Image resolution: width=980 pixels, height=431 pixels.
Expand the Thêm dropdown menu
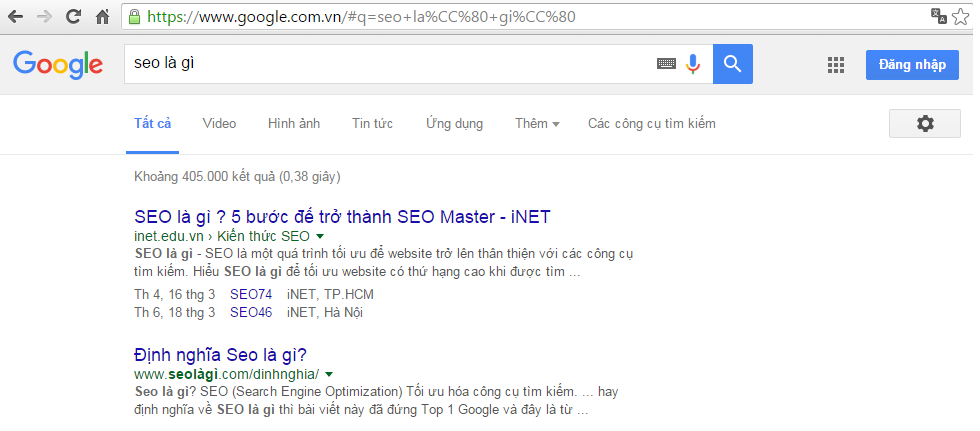click(x=537, y=124)
